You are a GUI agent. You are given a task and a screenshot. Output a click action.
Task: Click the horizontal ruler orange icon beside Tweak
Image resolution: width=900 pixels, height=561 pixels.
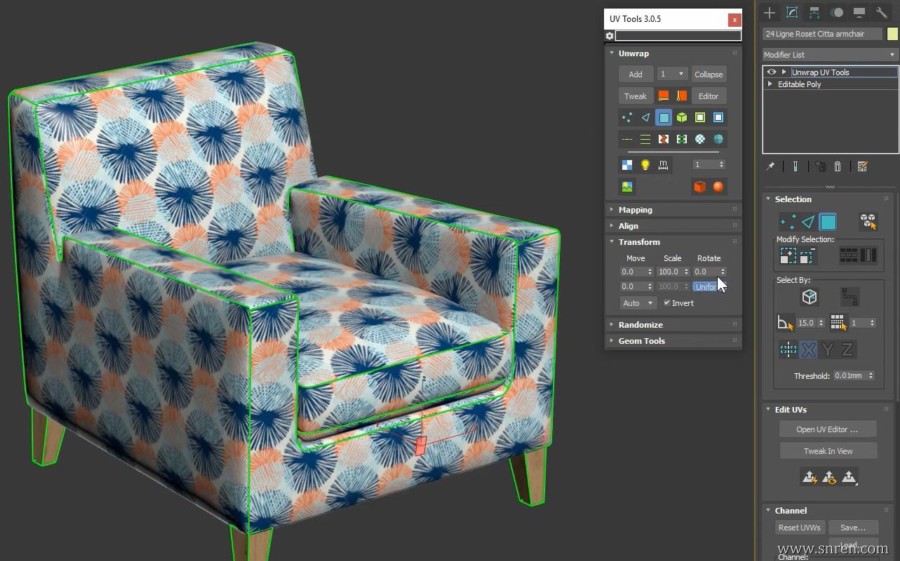click(x=664, y=96)
